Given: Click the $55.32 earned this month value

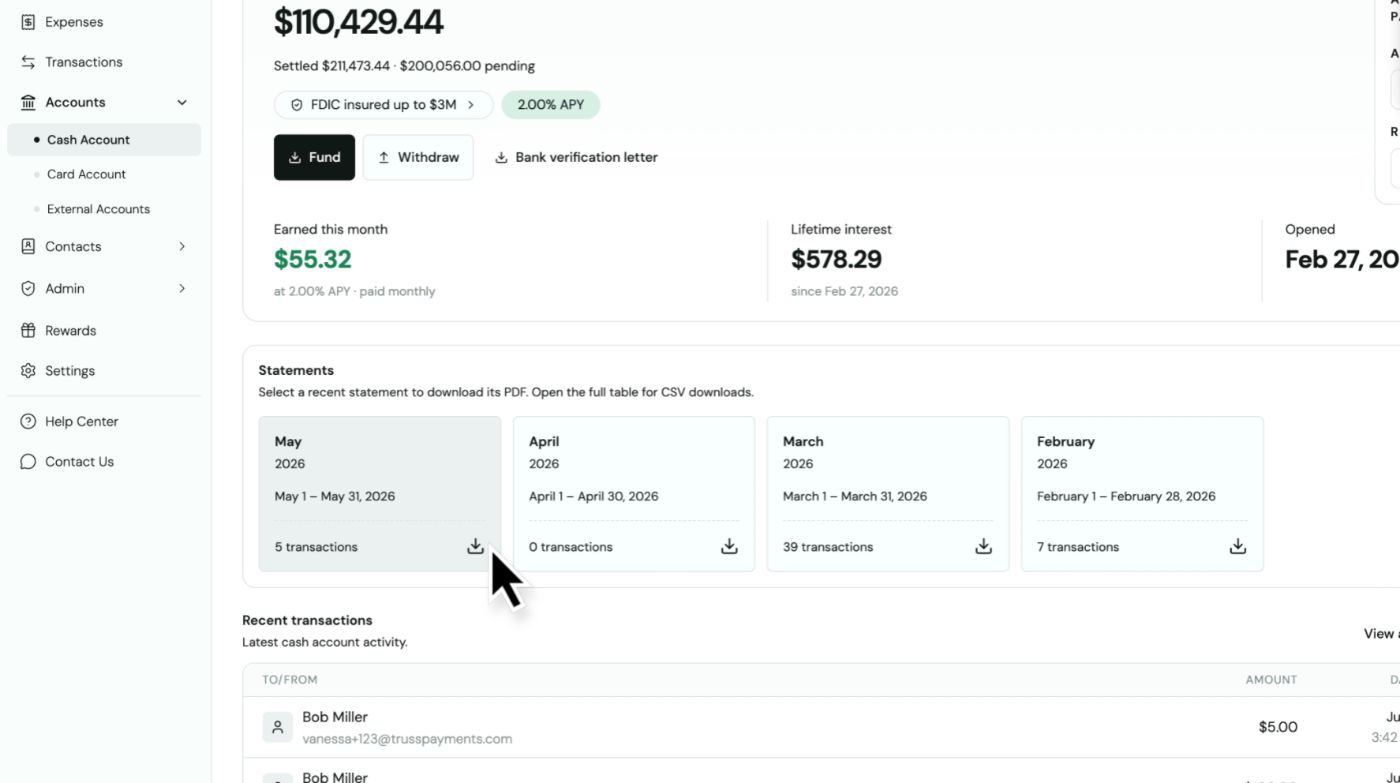Looking at the screenshot, I should click(x=313, y=260).
